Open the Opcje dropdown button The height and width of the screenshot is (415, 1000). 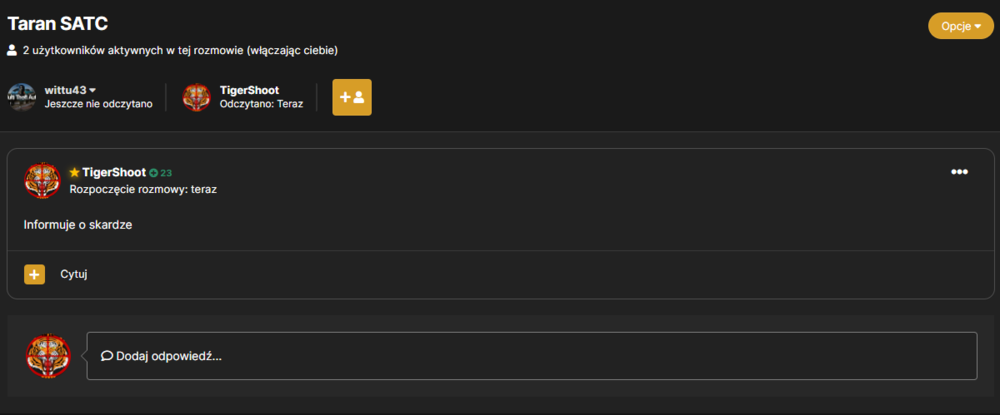tap(960, 26)
